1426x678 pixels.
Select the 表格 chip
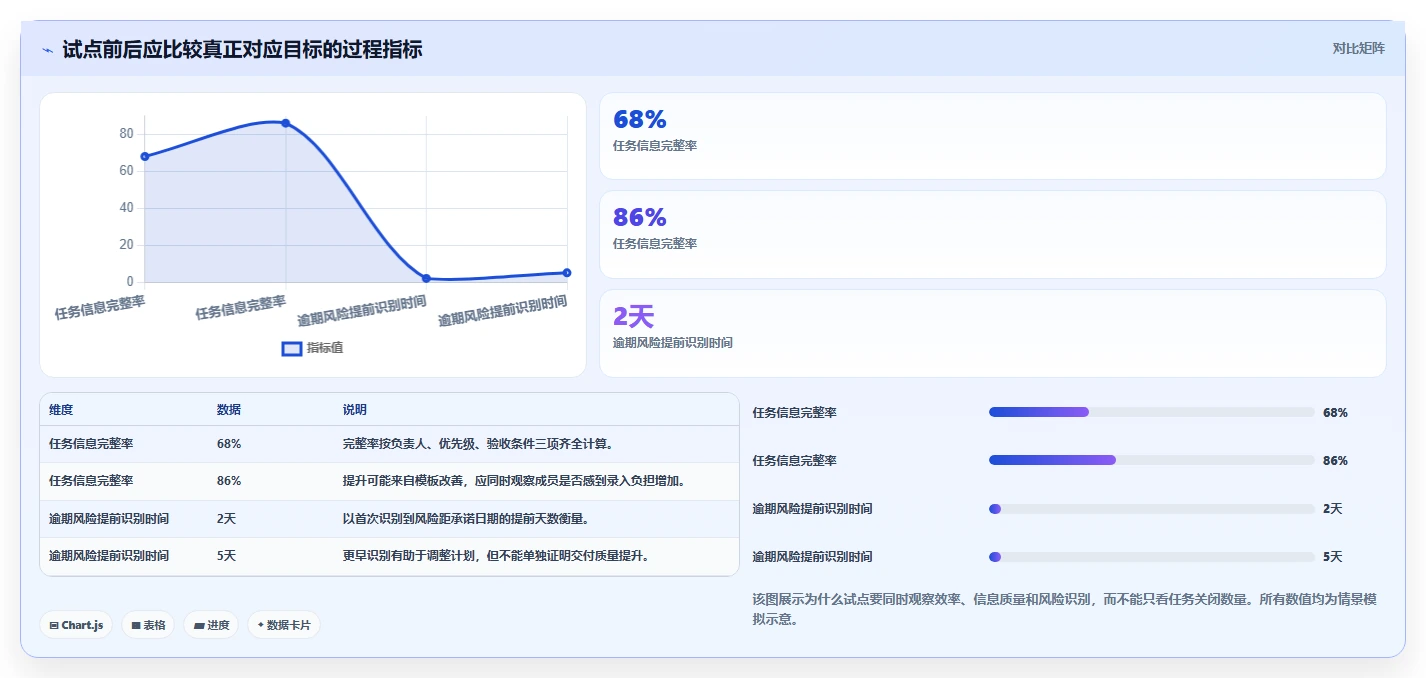pyautogui.click(x=148, y=625)
